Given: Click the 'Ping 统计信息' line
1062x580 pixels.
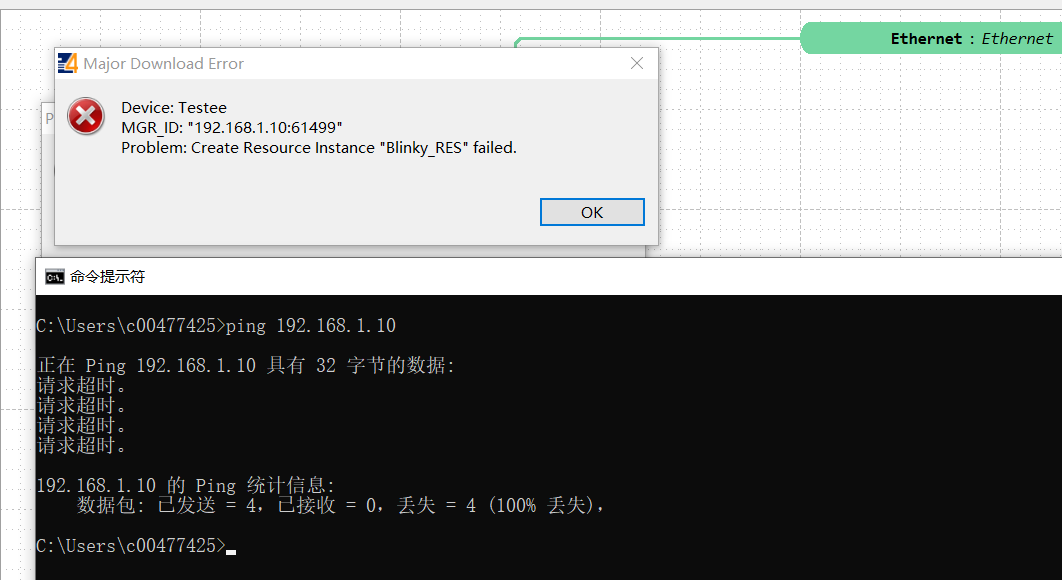Looking at the screenshot, I should click(186, 485).
